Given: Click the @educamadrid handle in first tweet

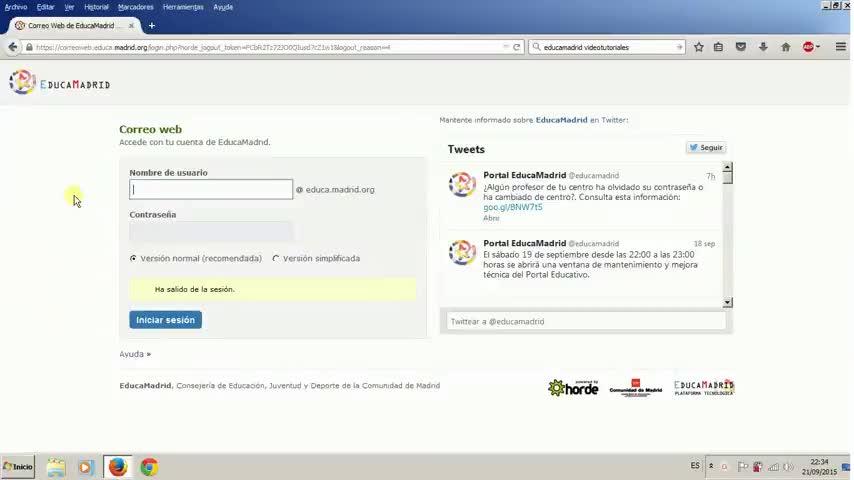Looking at the screenshot, I should (594, 175).
